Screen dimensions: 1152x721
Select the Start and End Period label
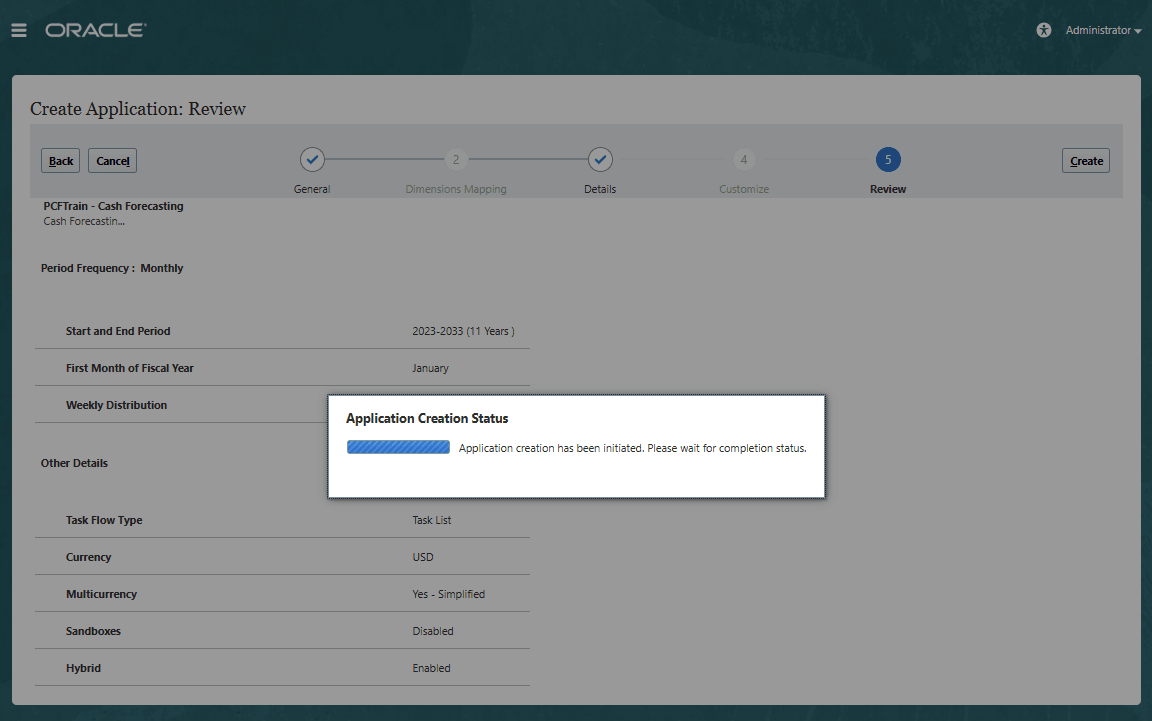118,331
